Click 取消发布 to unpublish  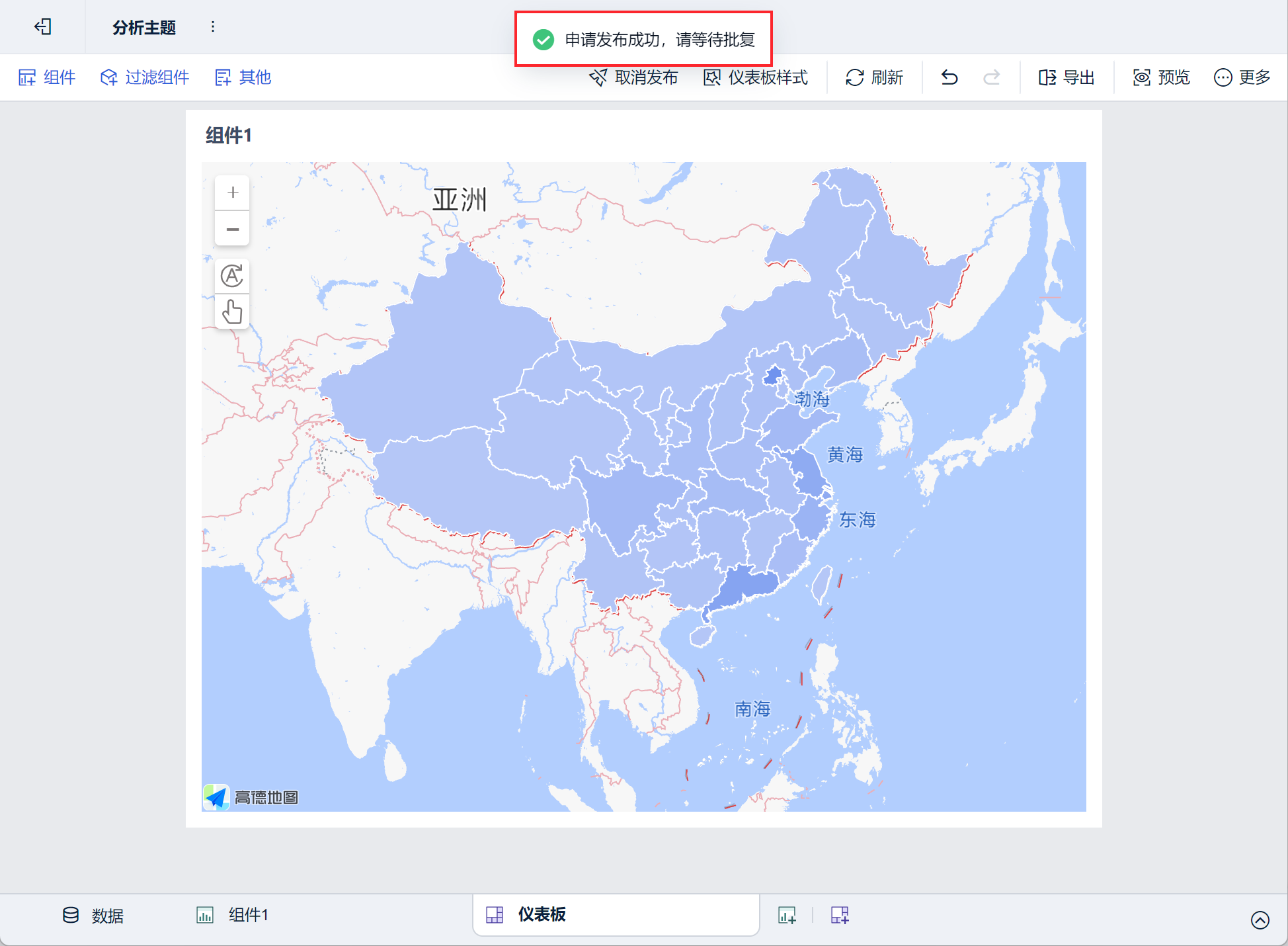pos(633,77)
